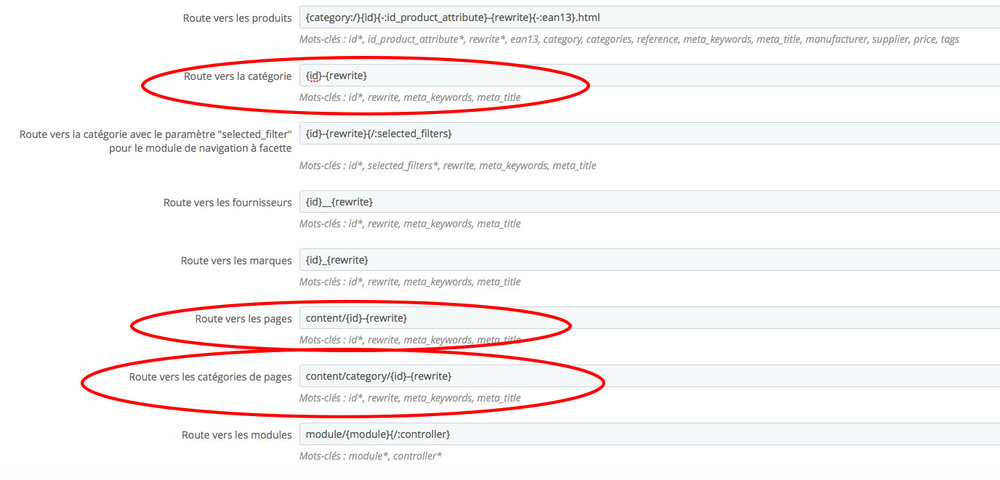Click the 'Route vers les produits' input field

click(x=649, y=17)
